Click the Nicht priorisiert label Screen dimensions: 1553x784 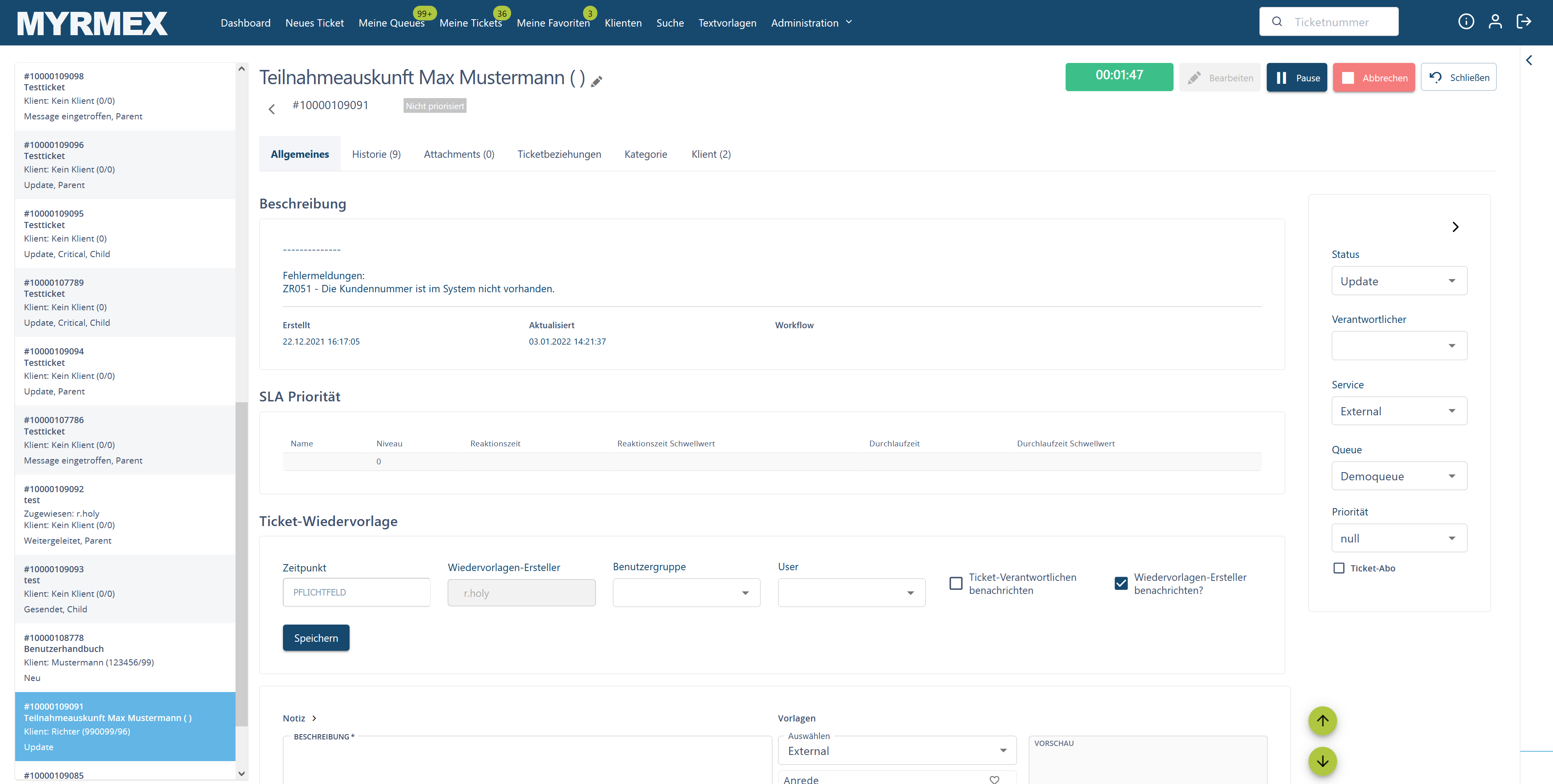435,105
